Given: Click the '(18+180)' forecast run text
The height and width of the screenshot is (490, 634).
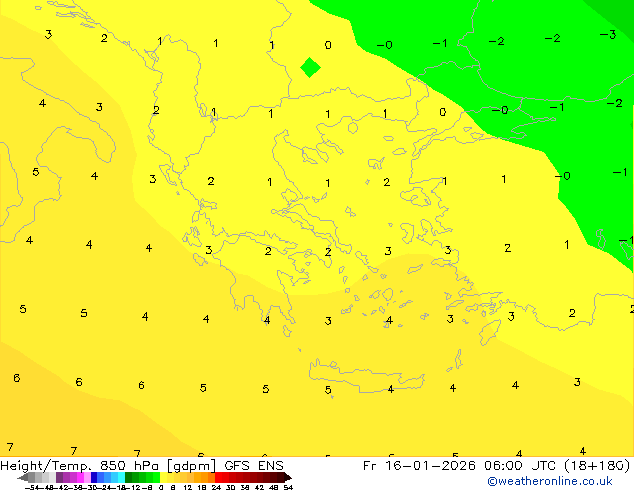Looking at the screenshot, I should pyautogui.click(x=597, y=466).
